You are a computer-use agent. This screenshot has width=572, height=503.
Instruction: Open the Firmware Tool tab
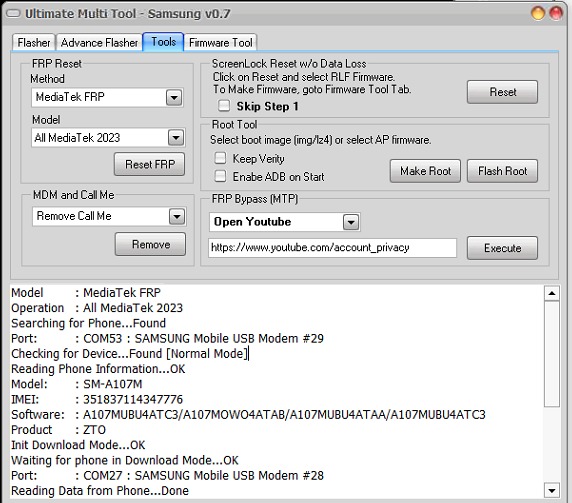(x=221, y=43)
